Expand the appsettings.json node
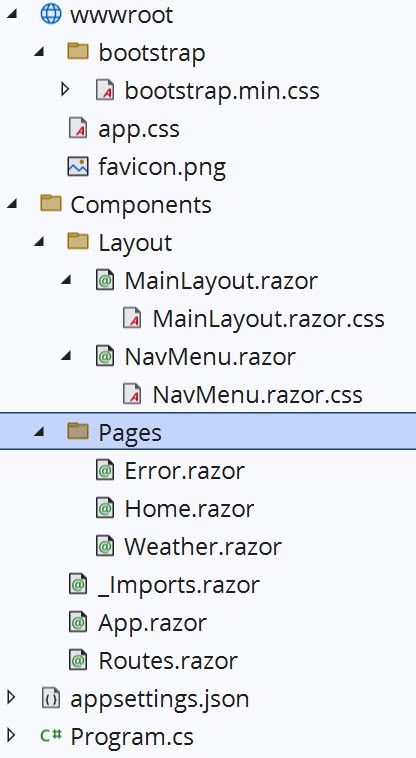Viewport: 416px width, 758px height. click(x=11, y=698)
